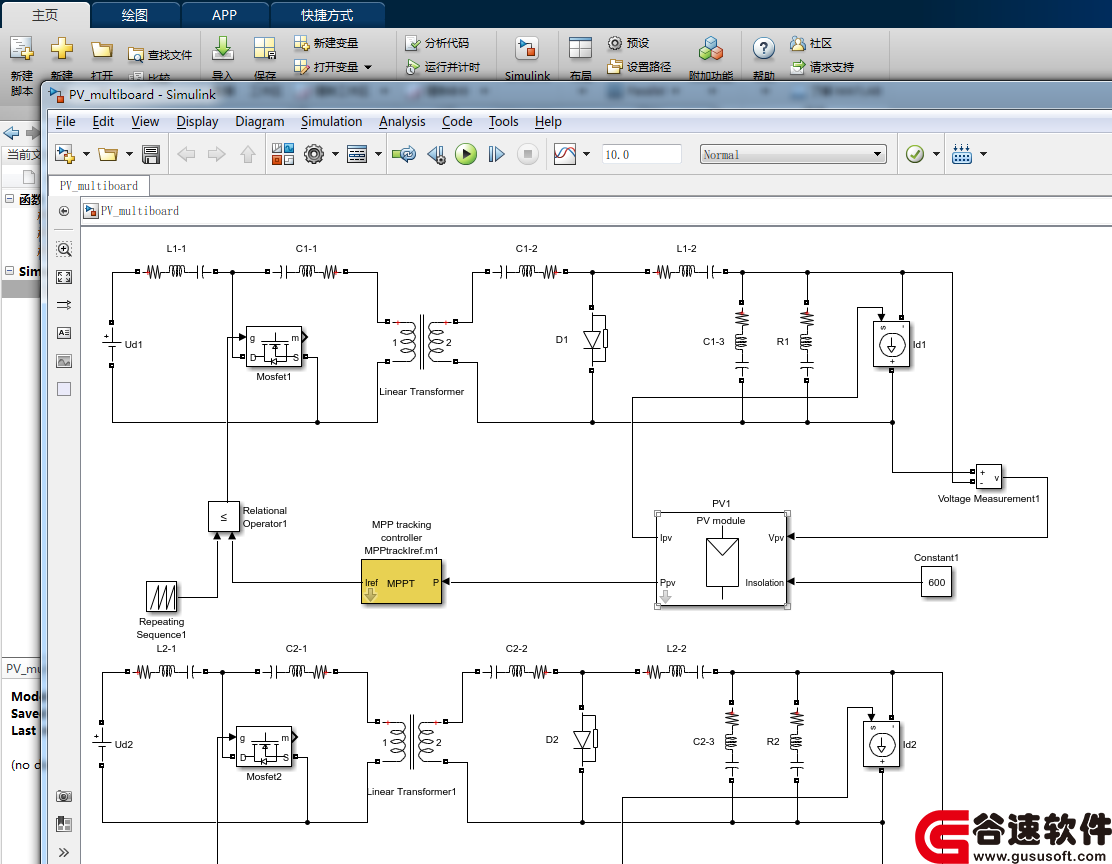Click the Sample Time Display palette icon

pyautogui.click(x=64, y=305)
